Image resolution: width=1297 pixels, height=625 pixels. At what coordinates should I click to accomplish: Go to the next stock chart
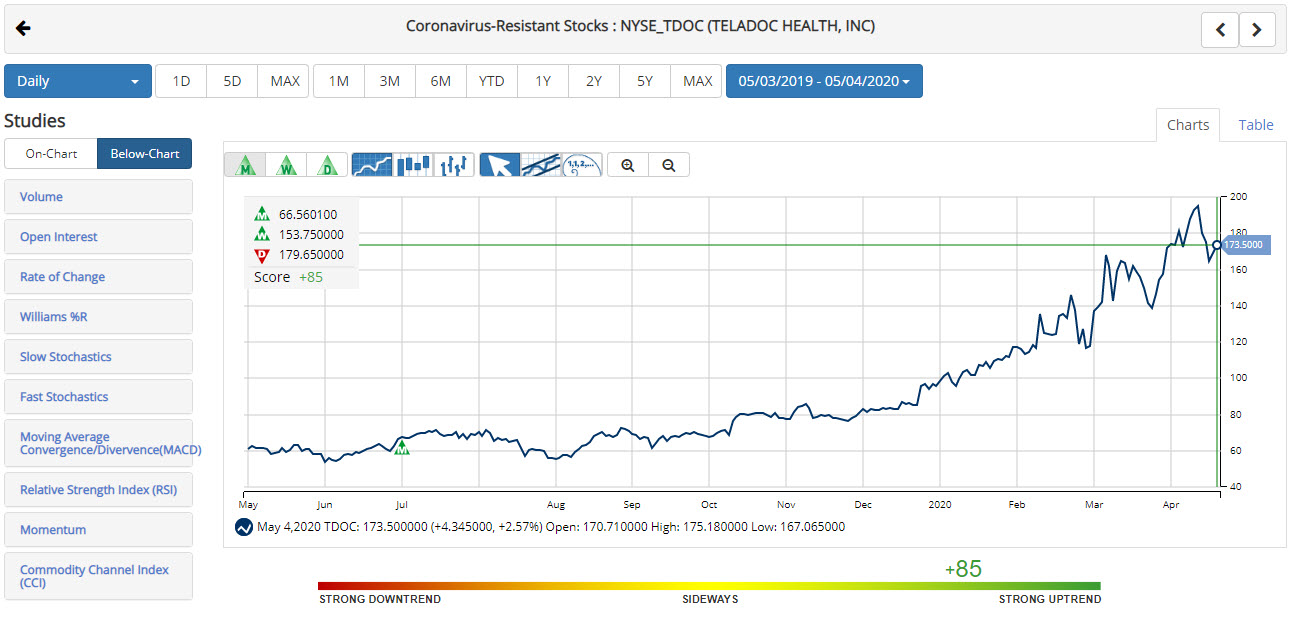(x=1257, y=30)
